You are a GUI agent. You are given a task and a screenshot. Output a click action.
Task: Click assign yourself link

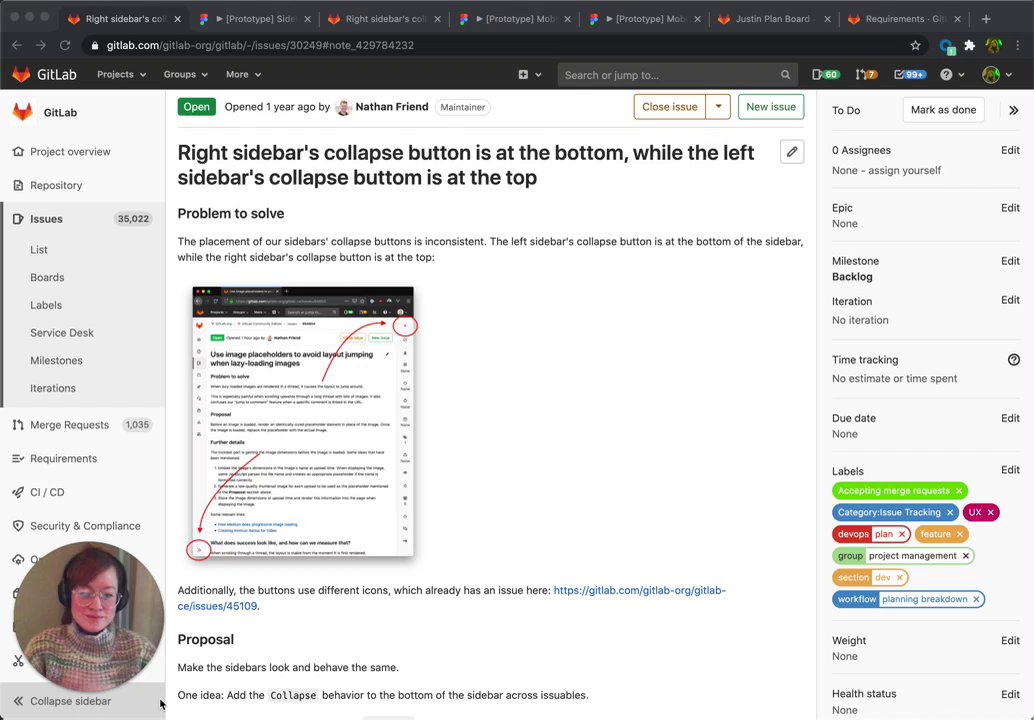(904, 170)
